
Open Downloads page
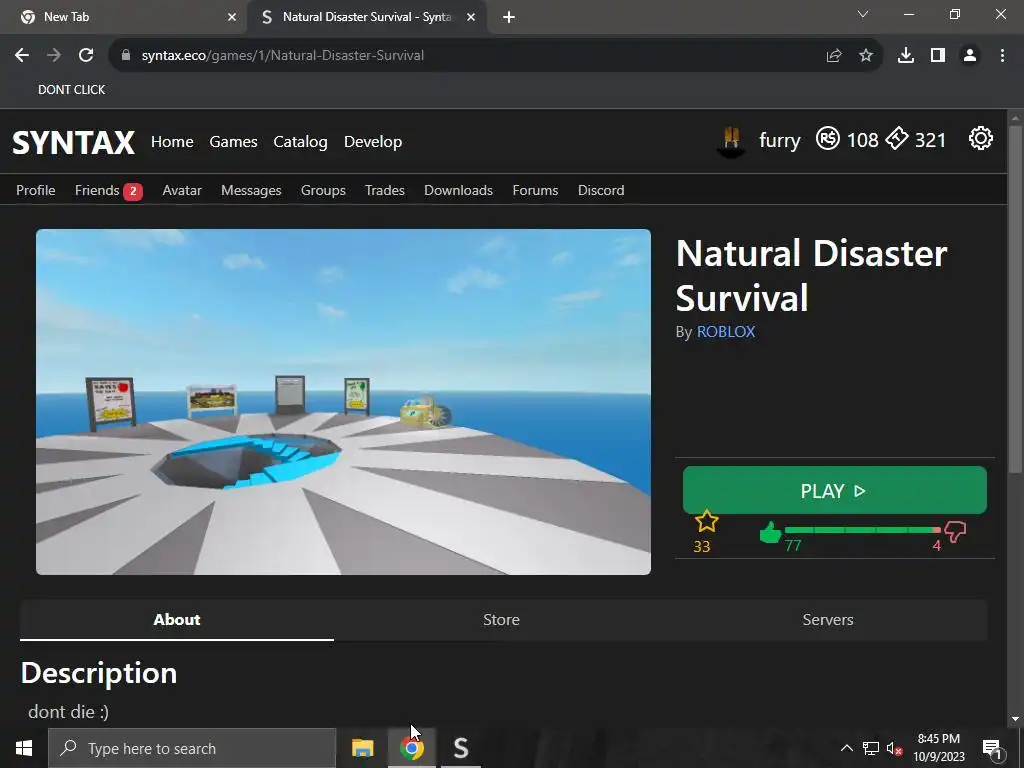[x=458, y=190]
